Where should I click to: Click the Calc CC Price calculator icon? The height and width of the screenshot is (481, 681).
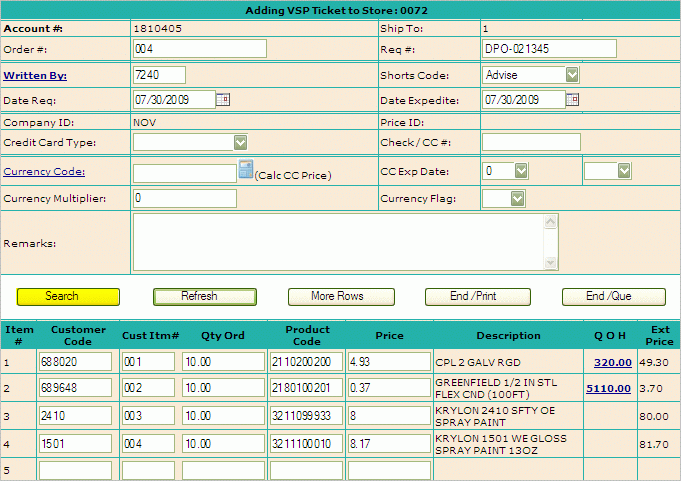tap(246, 171)
